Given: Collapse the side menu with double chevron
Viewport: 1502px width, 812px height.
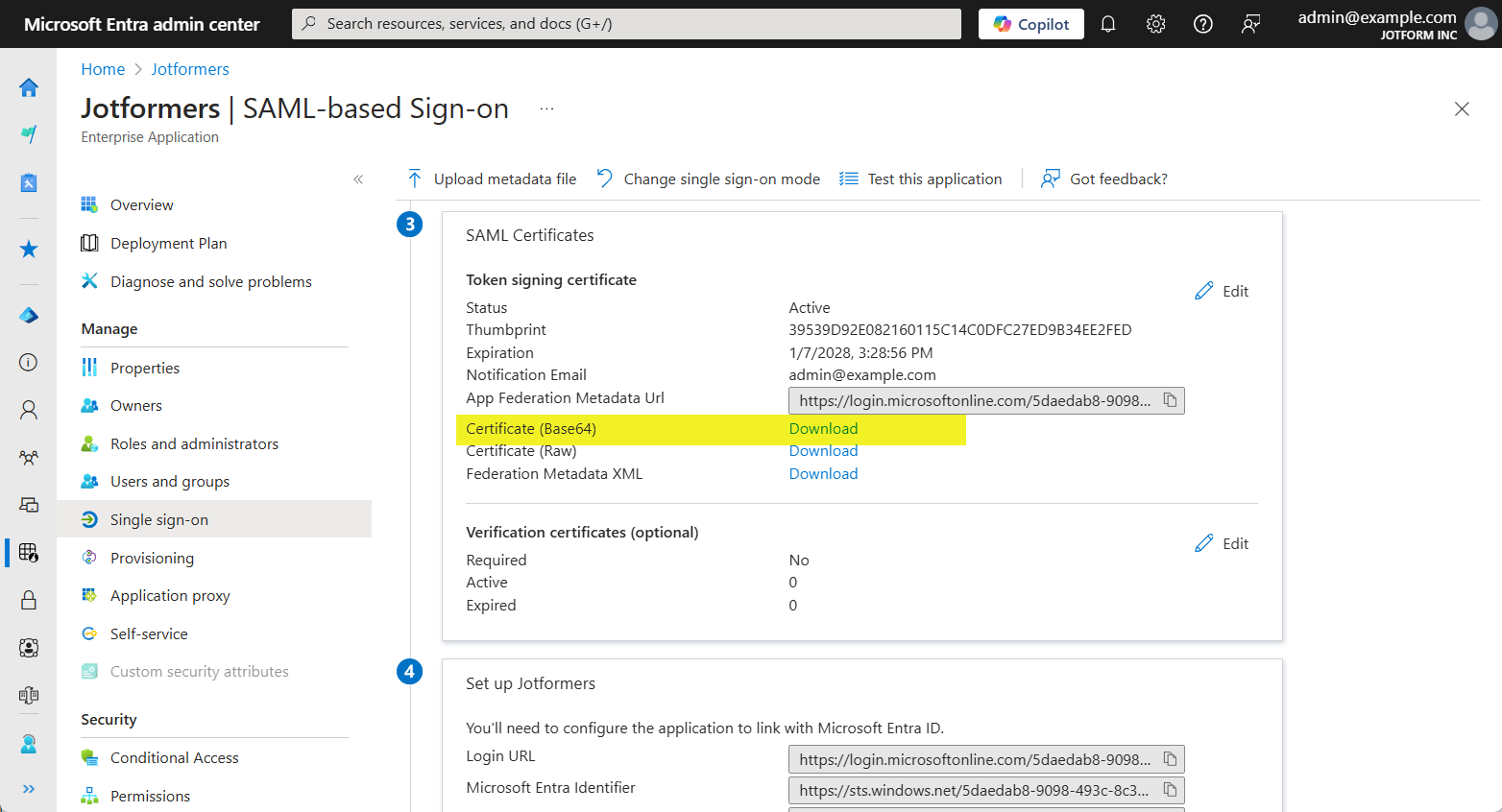Looking at the screenshot, I should (x=358, y=179).
